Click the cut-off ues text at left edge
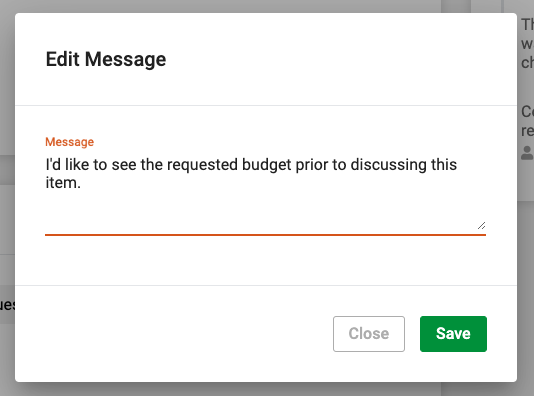534x396 pixels. click(7, 305)
